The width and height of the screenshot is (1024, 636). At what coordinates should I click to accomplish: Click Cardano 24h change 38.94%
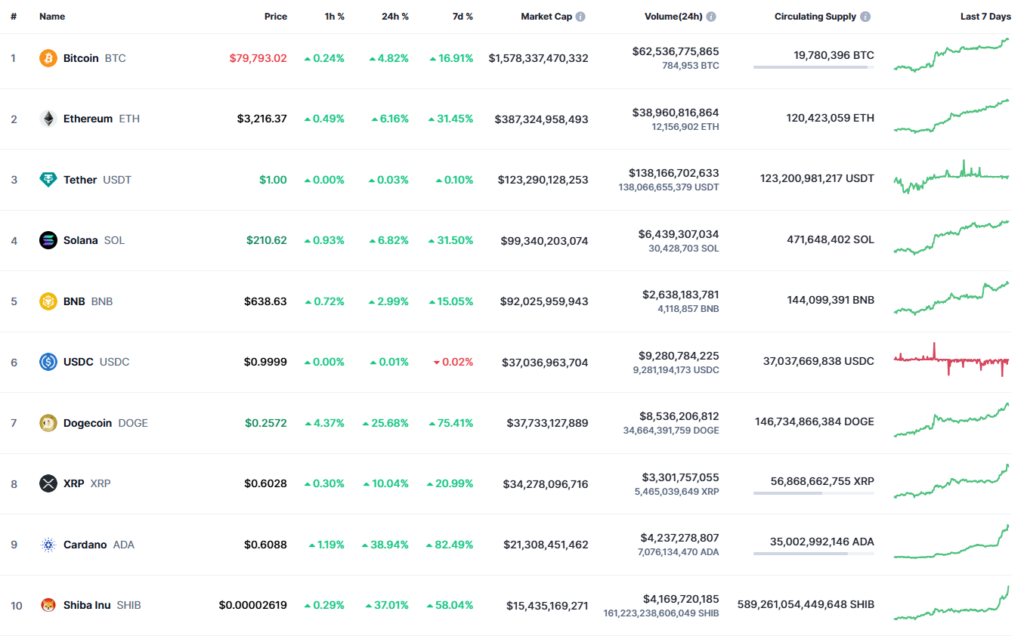pyautogui.click(x=385, y=545)
